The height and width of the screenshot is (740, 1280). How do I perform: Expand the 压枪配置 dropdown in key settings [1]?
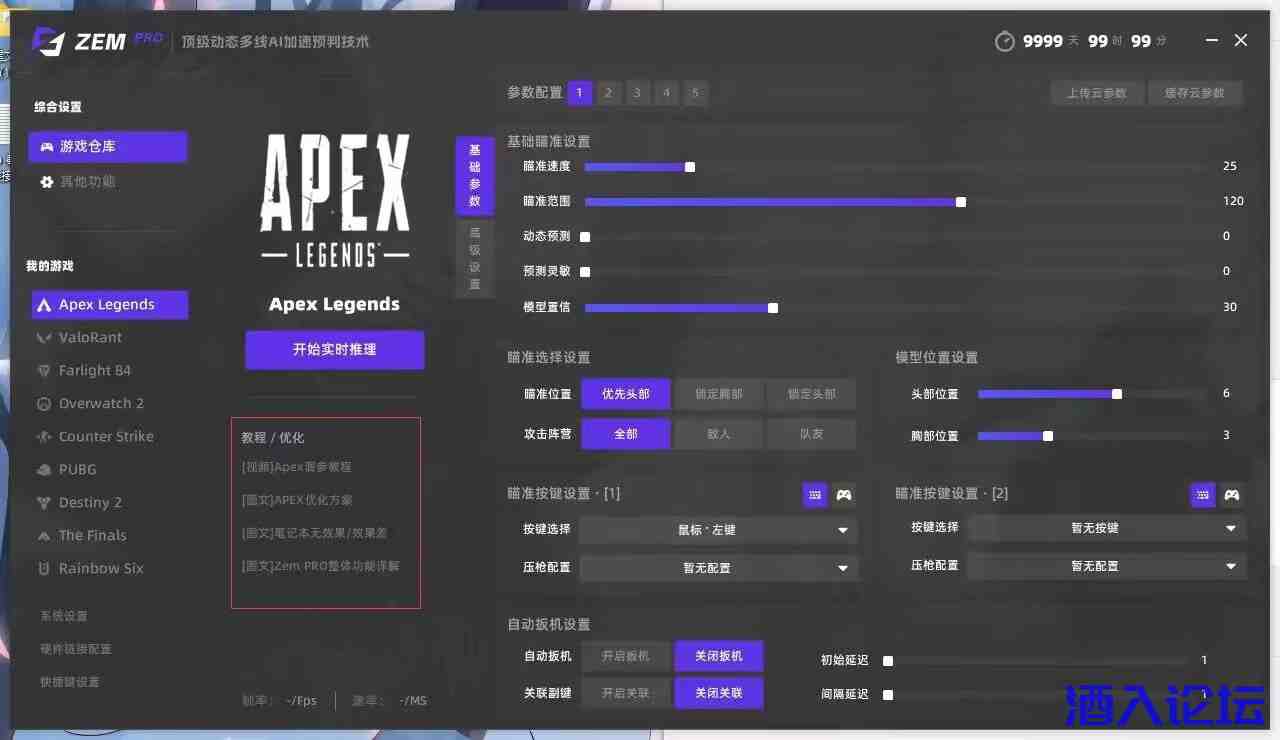pyautogui.click(x=717, y=568)
